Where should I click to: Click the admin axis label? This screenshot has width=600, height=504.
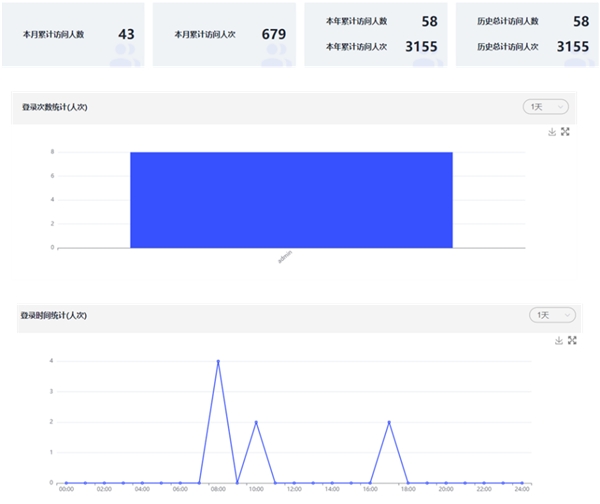(x=285, y=257)
